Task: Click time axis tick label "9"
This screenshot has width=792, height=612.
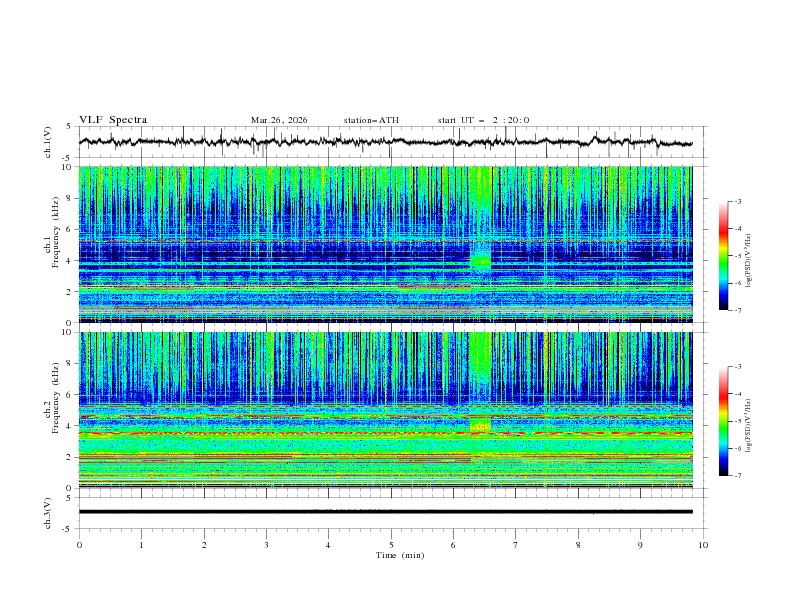Action: click(x=640, y=545)
